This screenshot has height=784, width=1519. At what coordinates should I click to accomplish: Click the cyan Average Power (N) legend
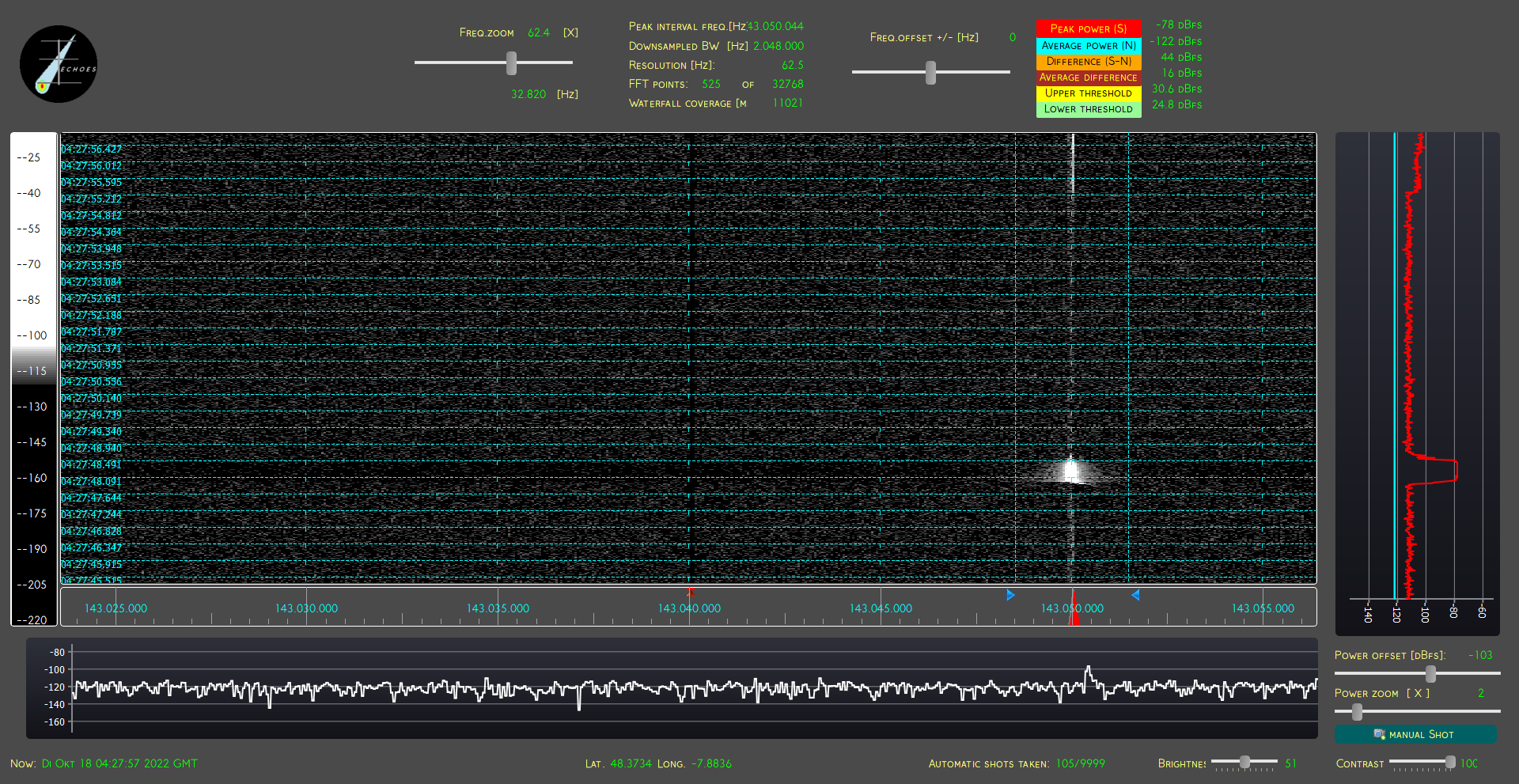coord(1089,46)
